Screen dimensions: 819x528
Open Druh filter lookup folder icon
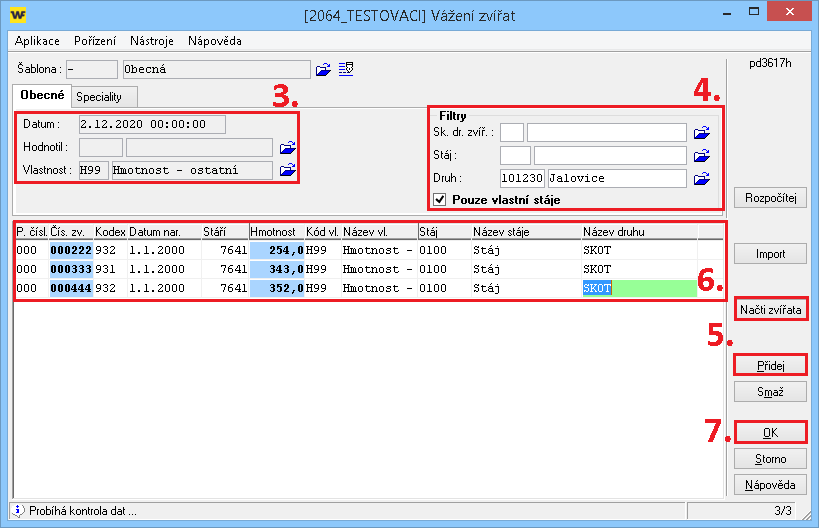[702, 178]
